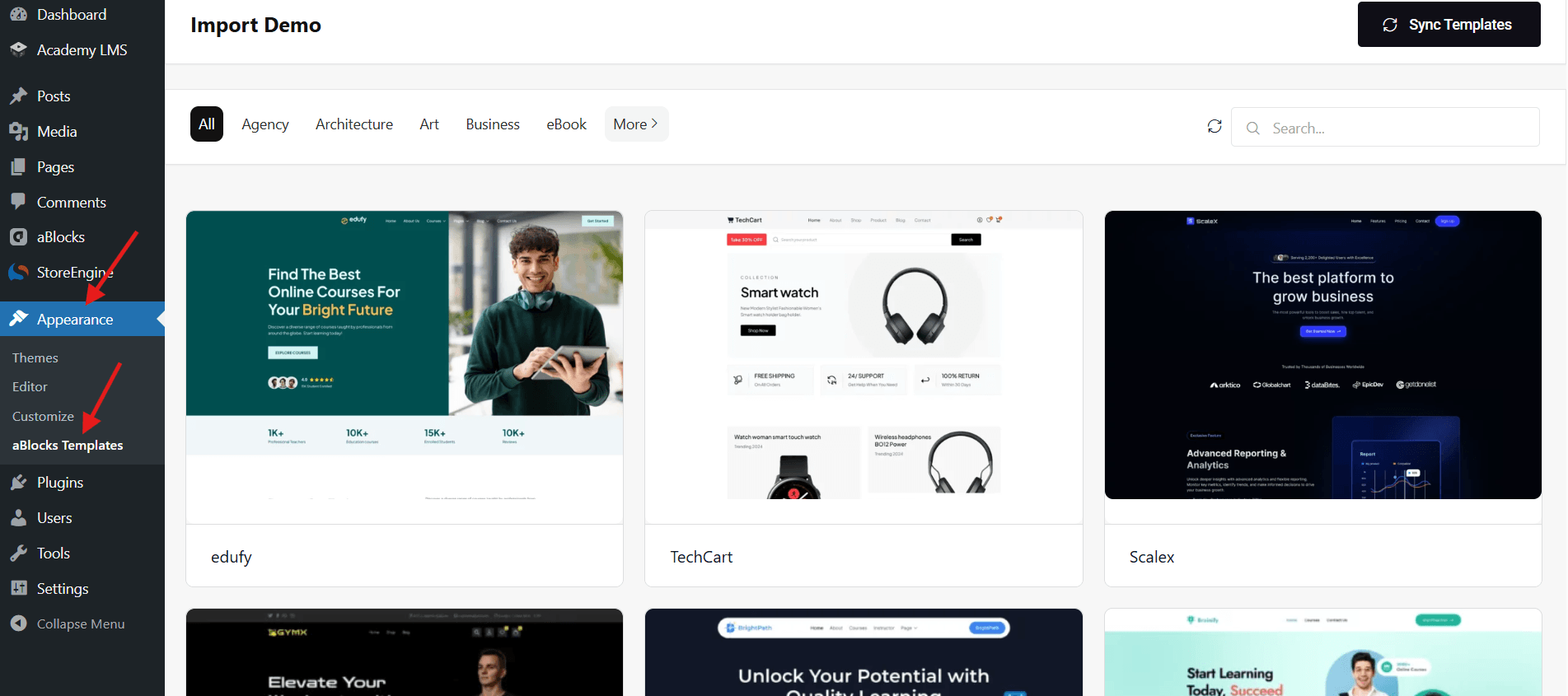The width and height of the screenshot is (1568, 696).
Task: Show eBook templates
Action: click(x=567, y=124)
